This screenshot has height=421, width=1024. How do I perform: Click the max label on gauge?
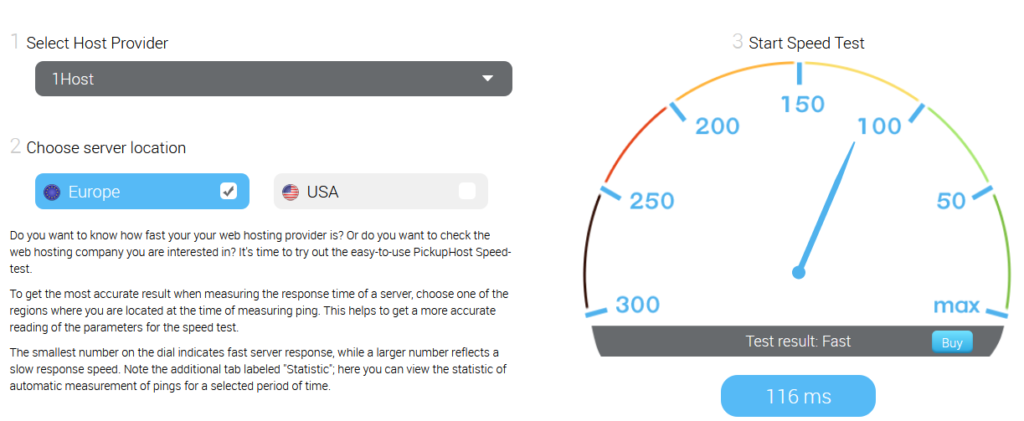(x=956, y=305)
